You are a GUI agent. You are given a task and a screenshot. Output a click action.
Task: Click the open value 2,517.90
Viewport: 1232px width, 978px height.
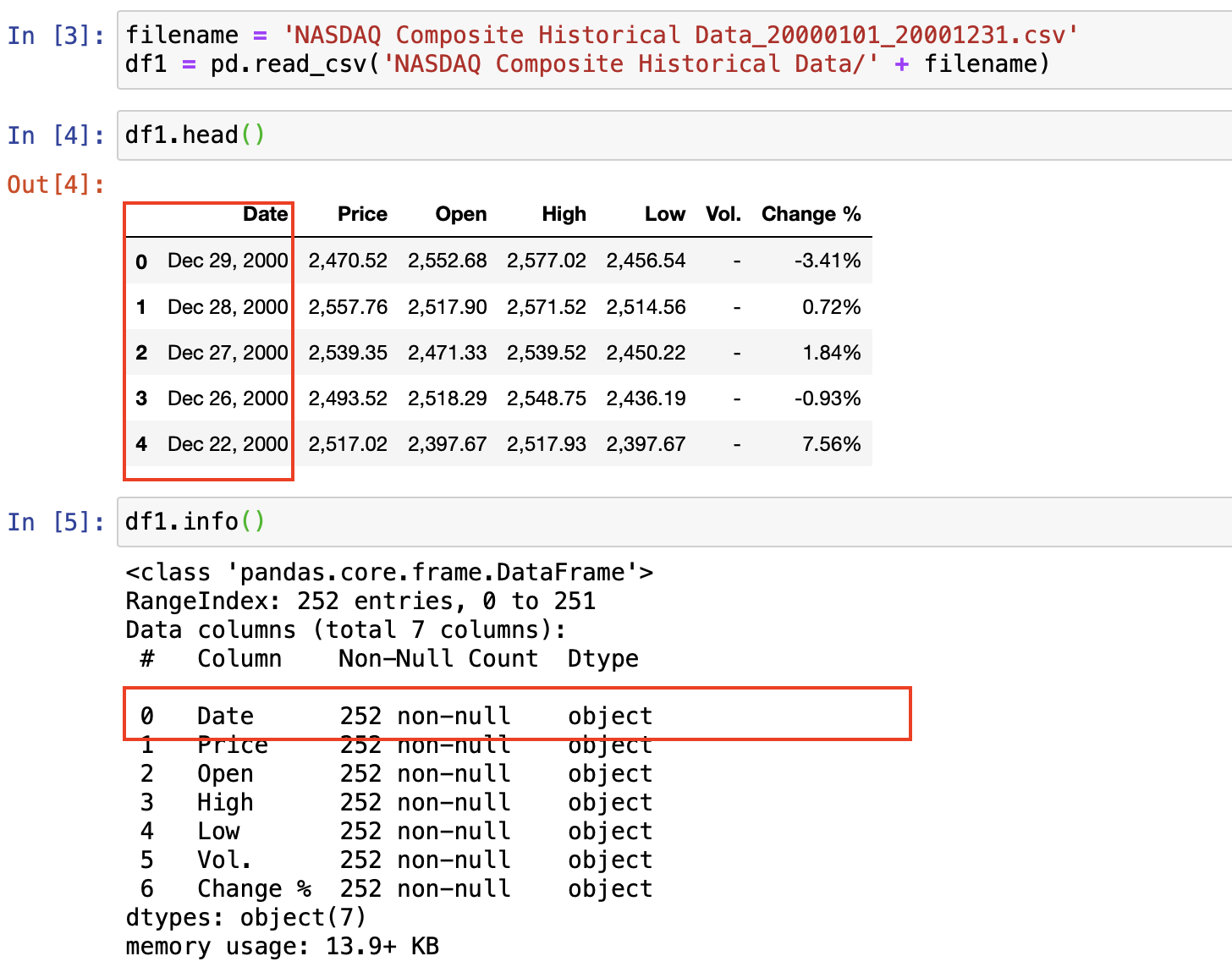coord(448,306)
